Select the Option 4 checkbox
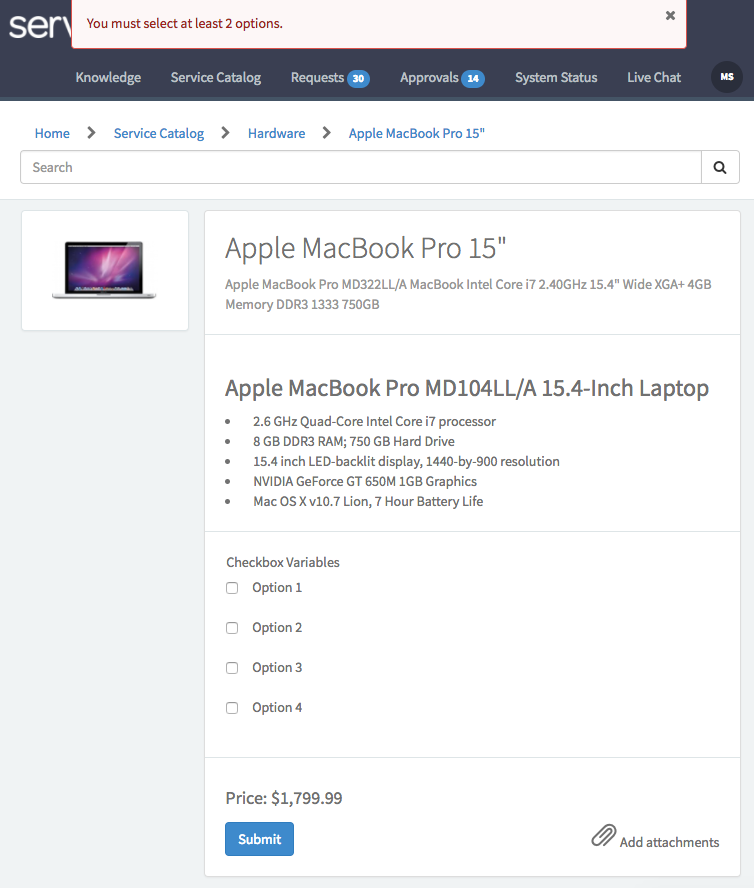The width and height of the screenshot is (754, 888). point(232,708)
